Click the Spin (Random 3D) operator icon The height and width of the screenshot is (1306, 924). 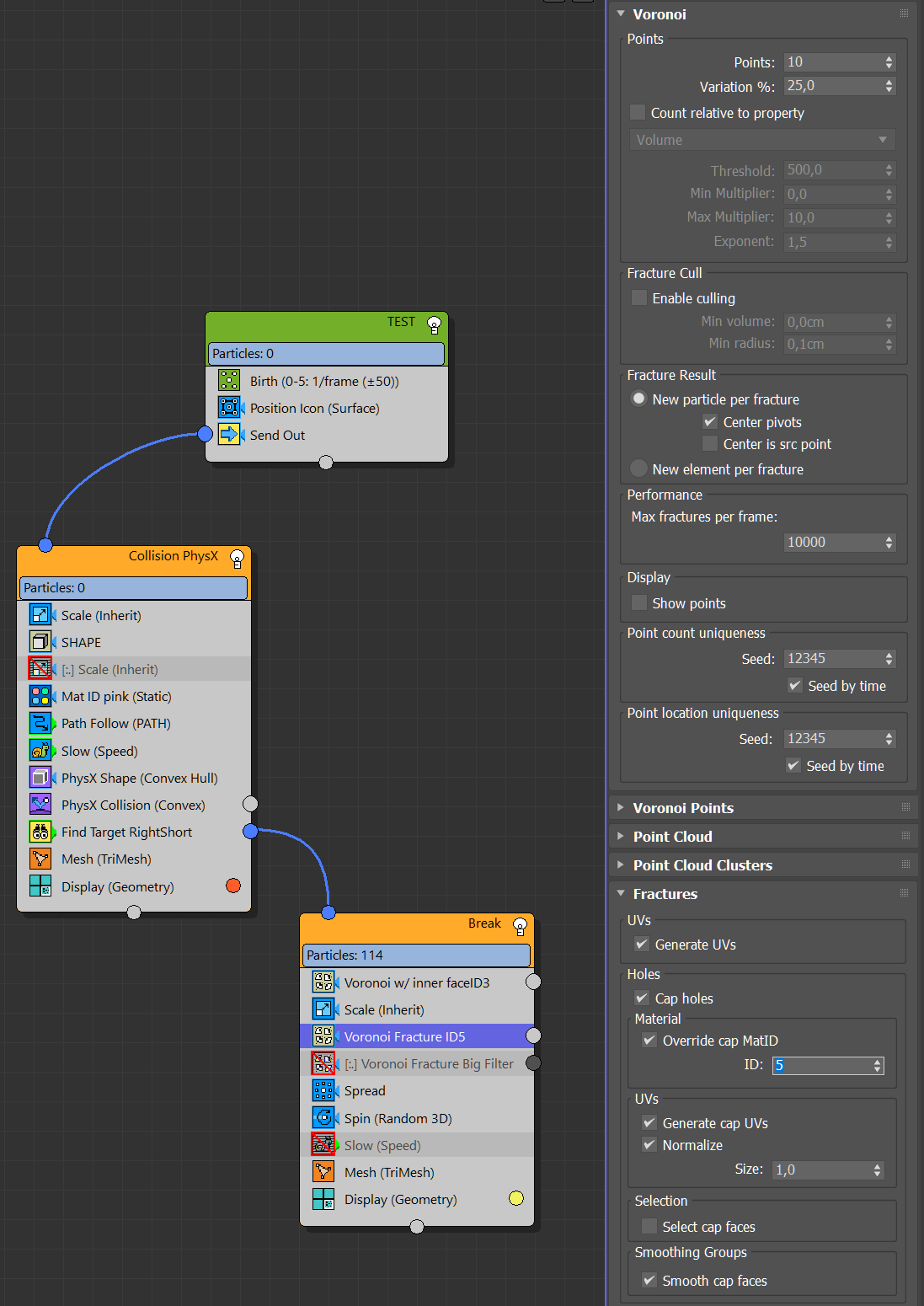(x=323, y=1118)
